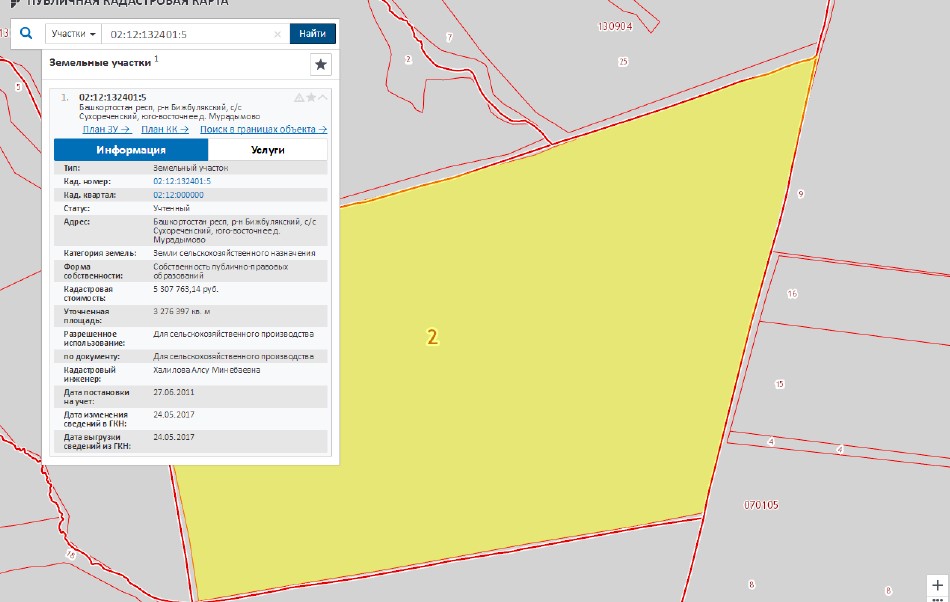Open the Участки search type dropdown

pos(74,34)
